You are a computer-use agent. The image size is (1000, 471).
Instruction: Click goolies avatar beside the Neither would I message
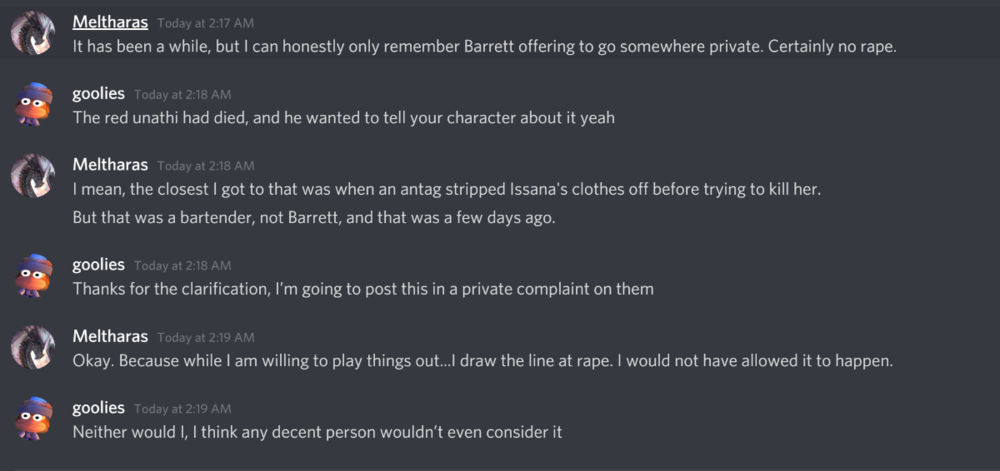tap(32, 419)
